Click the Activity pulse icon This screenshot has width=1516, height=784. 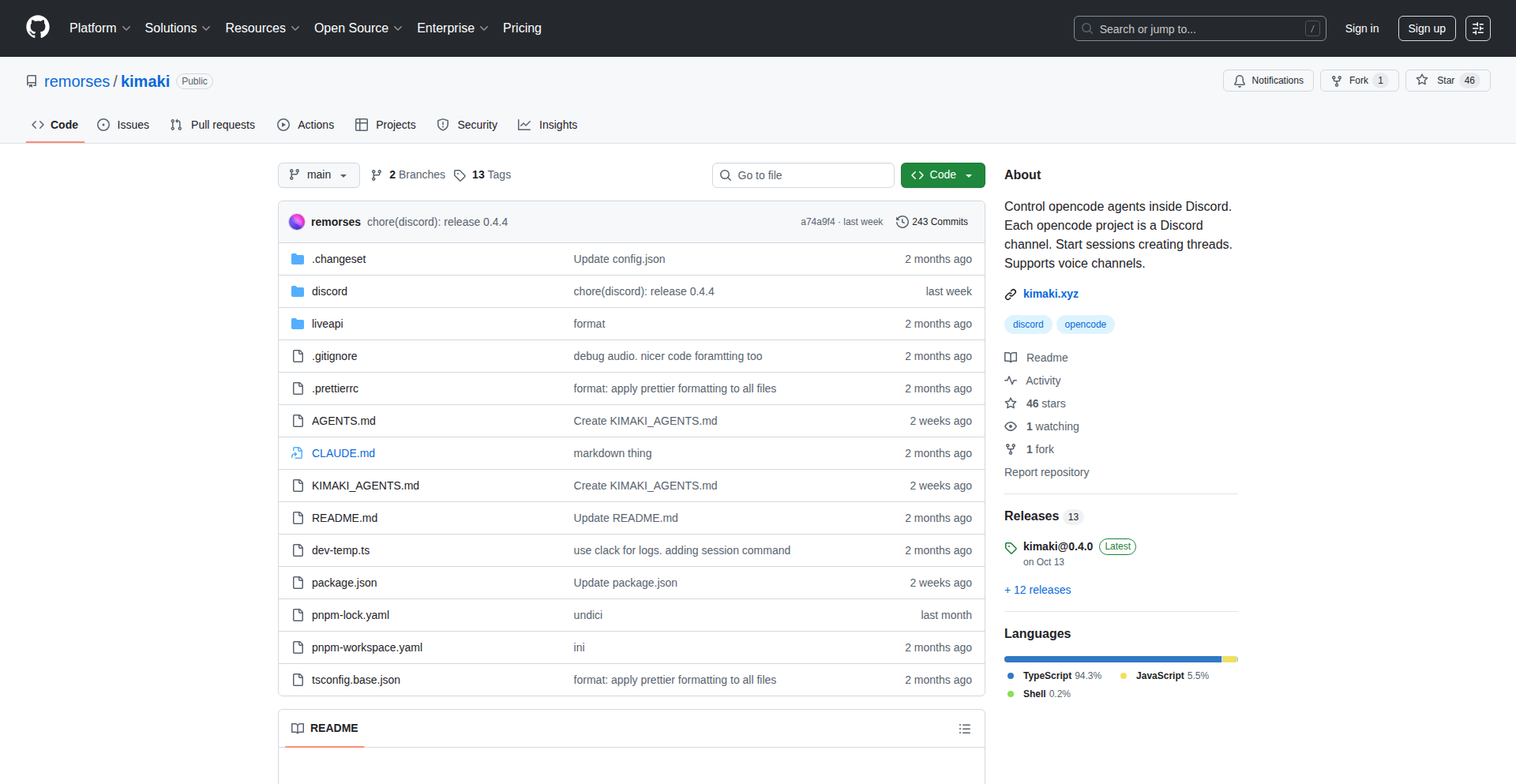coord(1011,381)
